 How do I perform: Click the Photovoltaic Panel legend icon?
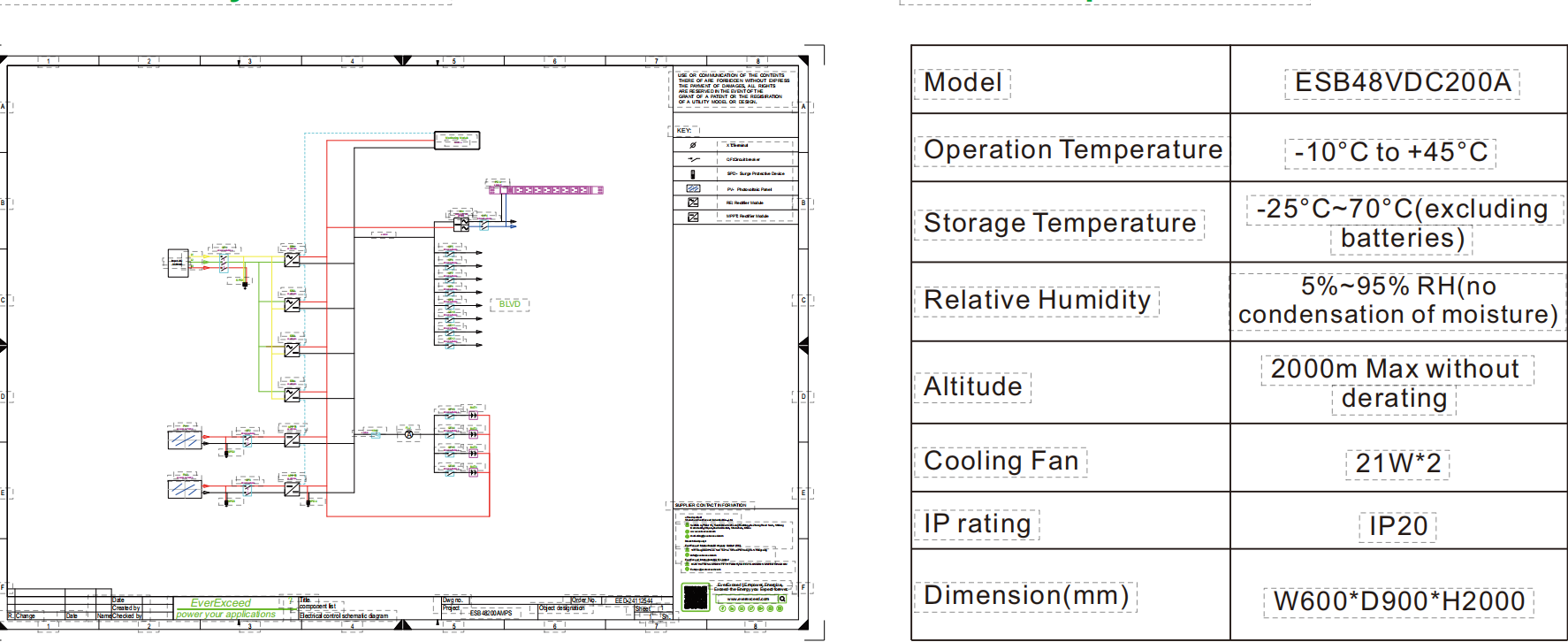(x=693, y=188)
